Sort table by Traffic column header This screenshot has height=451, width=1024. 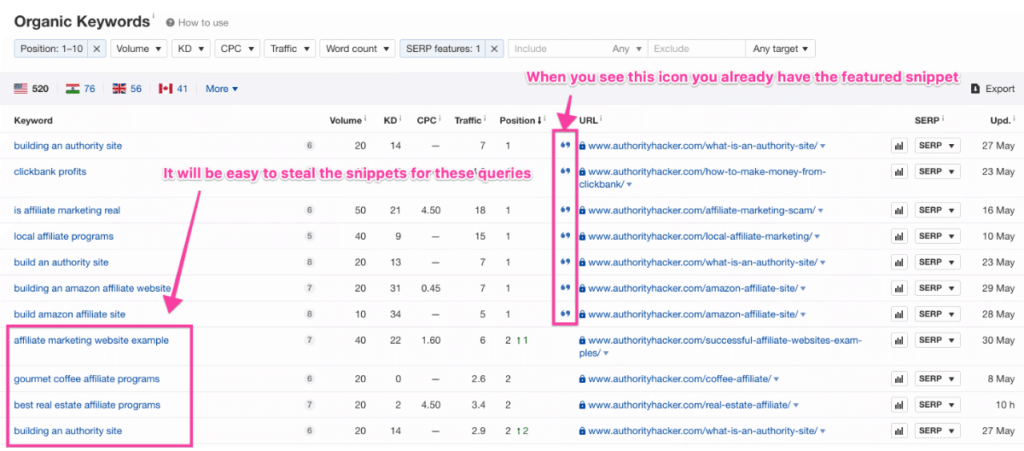(467, 121)
